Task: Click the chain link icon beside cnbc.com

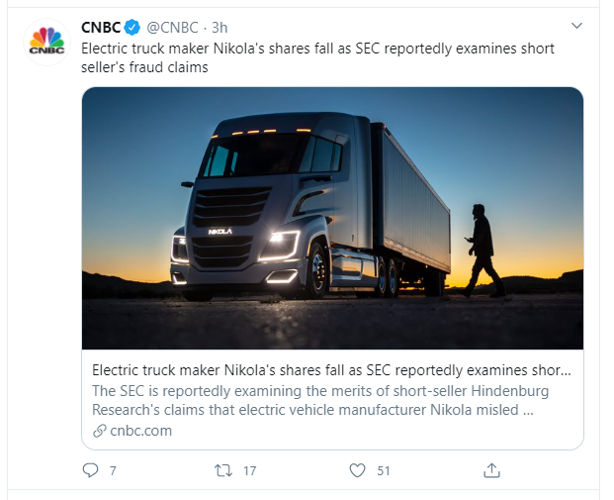Action: coord(98,431)
